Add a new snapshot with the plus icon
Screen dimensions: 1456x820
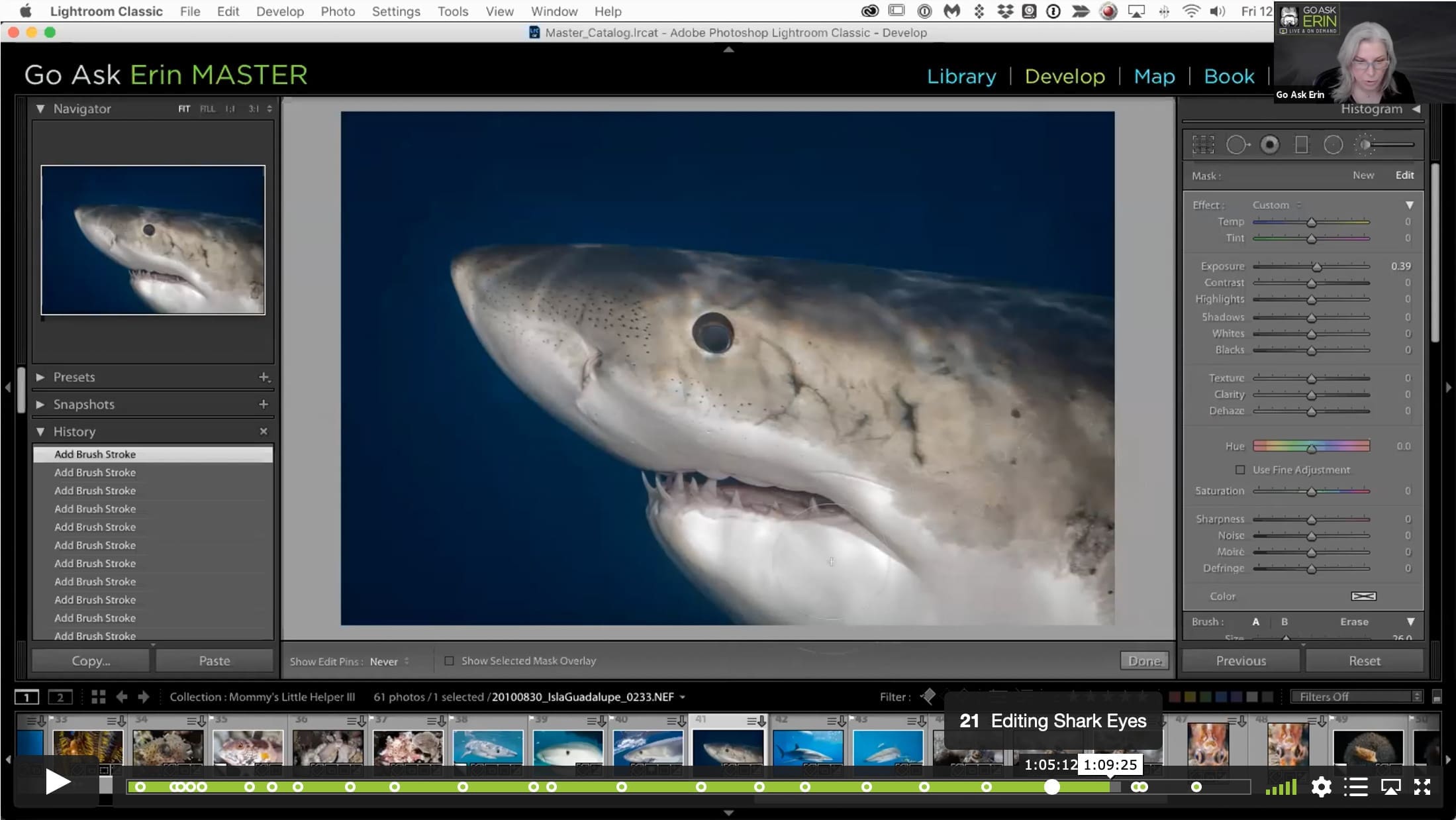(264, 404)
